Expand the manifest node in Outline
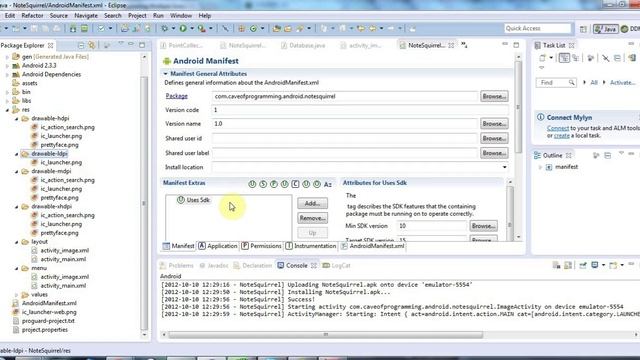 [540, 167]
